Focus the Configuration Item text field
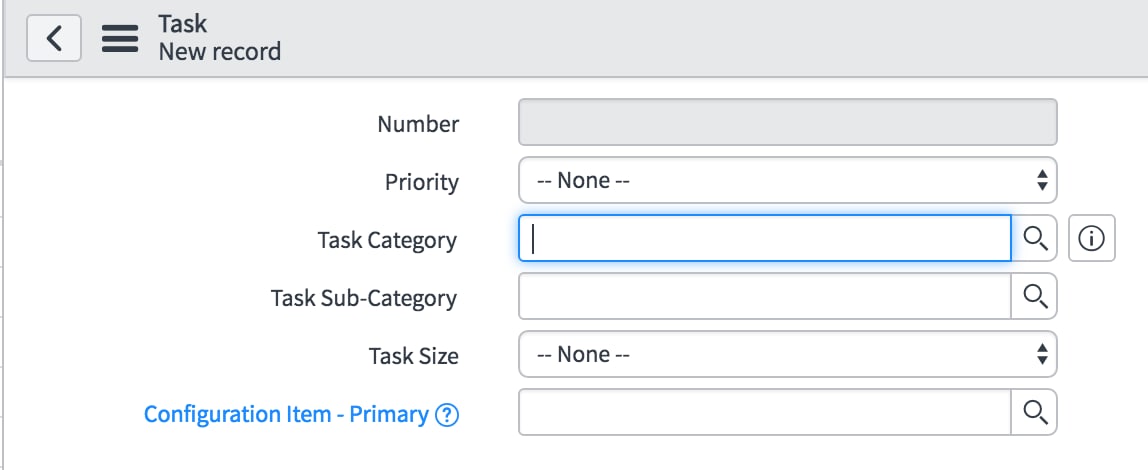This screenshot has width=1148, height=470. pyautogui.click(x=764, y=412)
